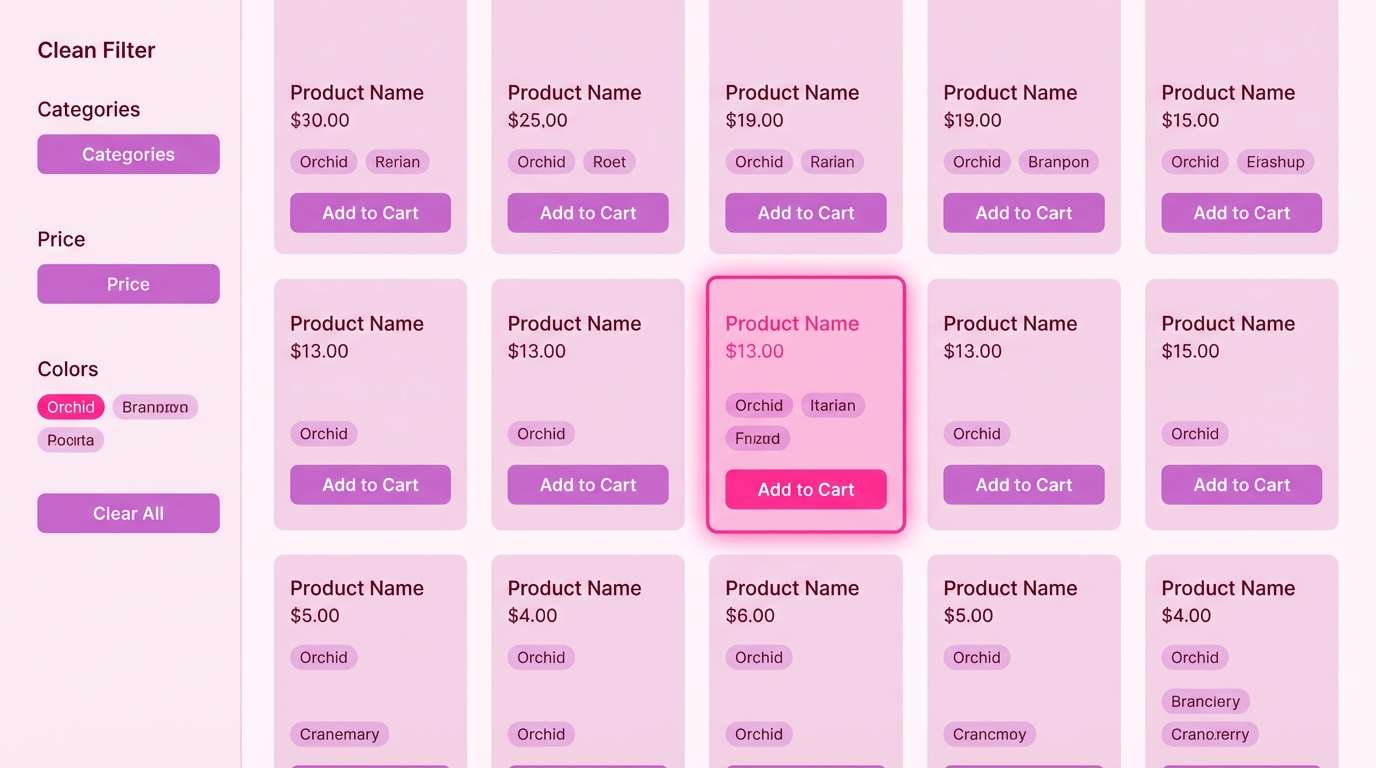The width and height of the screenshot is (1376, 768).
Task: Click the Branciery tag on the $4.00 product
Action: (x=1205, y=701)
